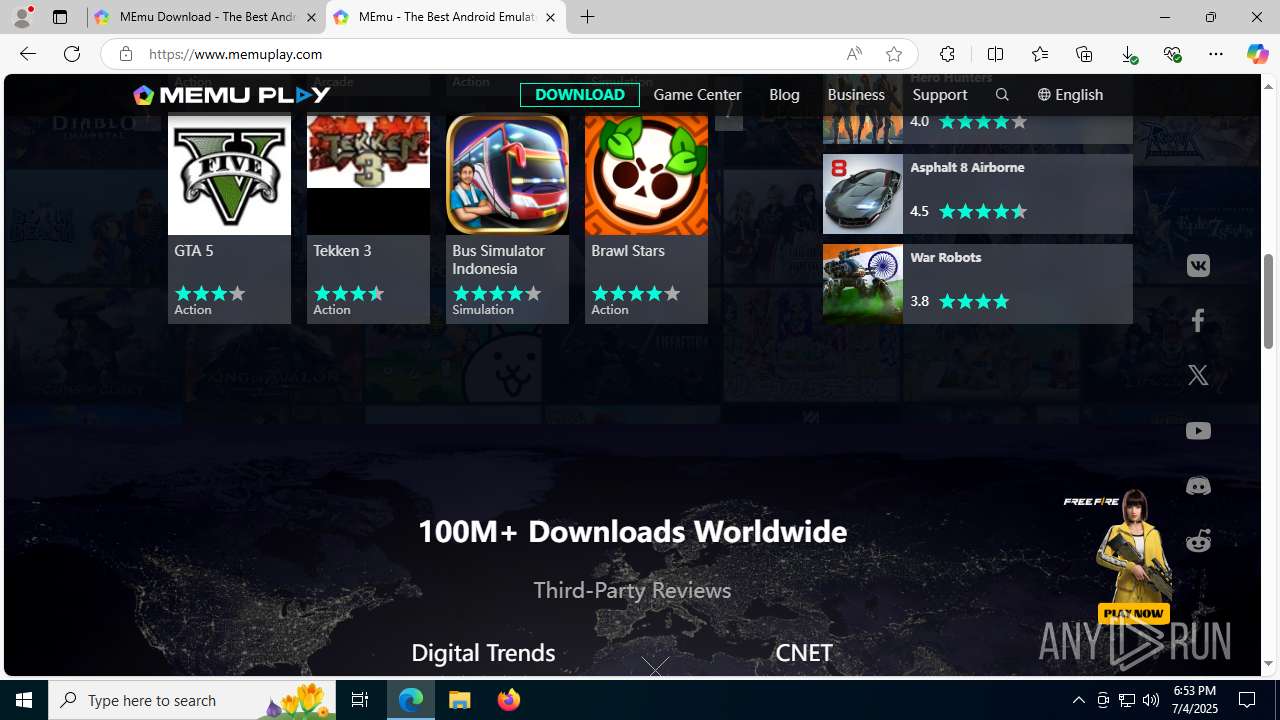Open the Favorites list
The width and height of the screenshot is (1280, 720).
pos(1040,54)
